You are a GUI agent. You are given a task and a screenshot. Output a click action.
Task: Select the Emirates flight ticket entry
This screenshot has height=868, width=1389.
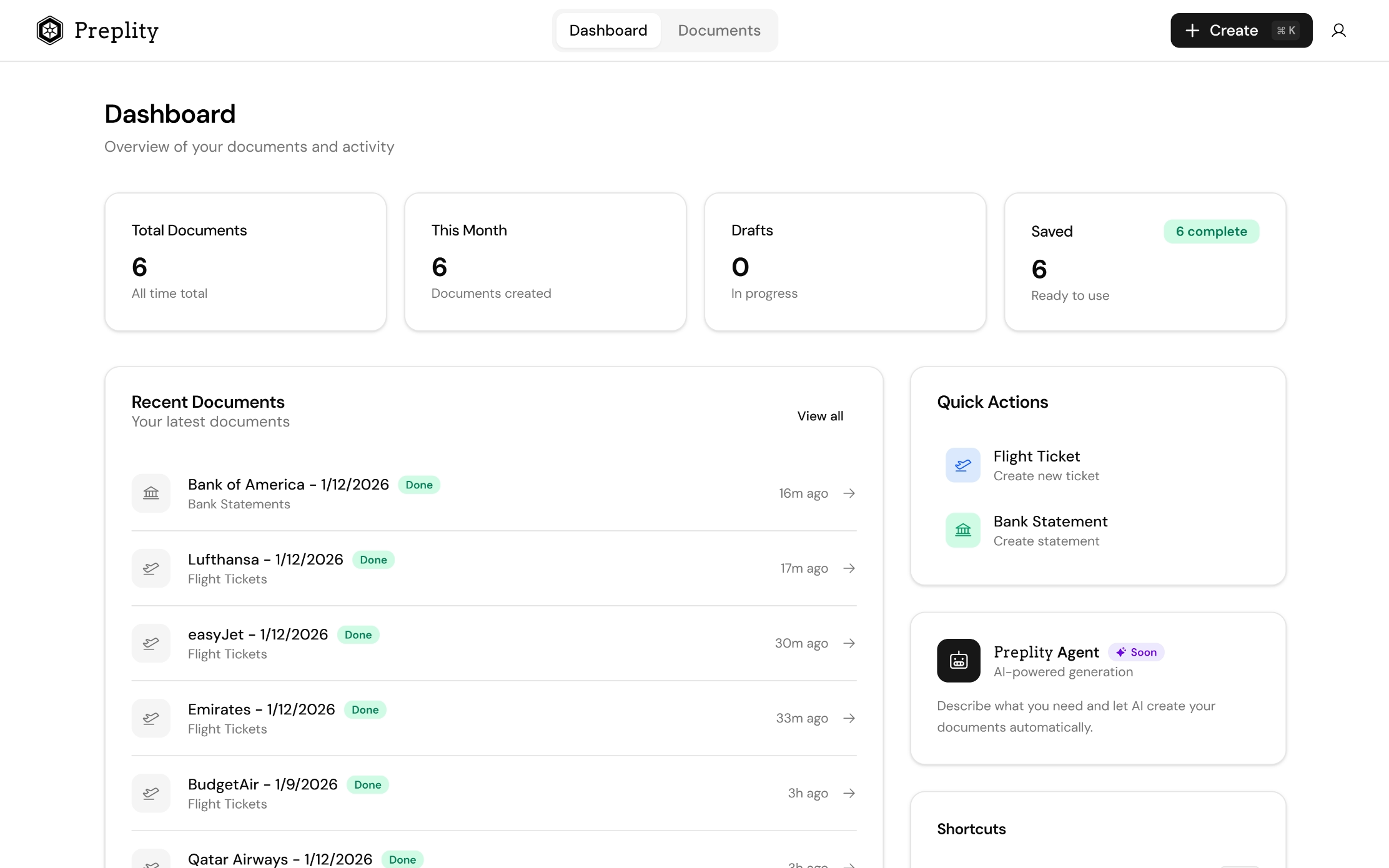point(261,718)
